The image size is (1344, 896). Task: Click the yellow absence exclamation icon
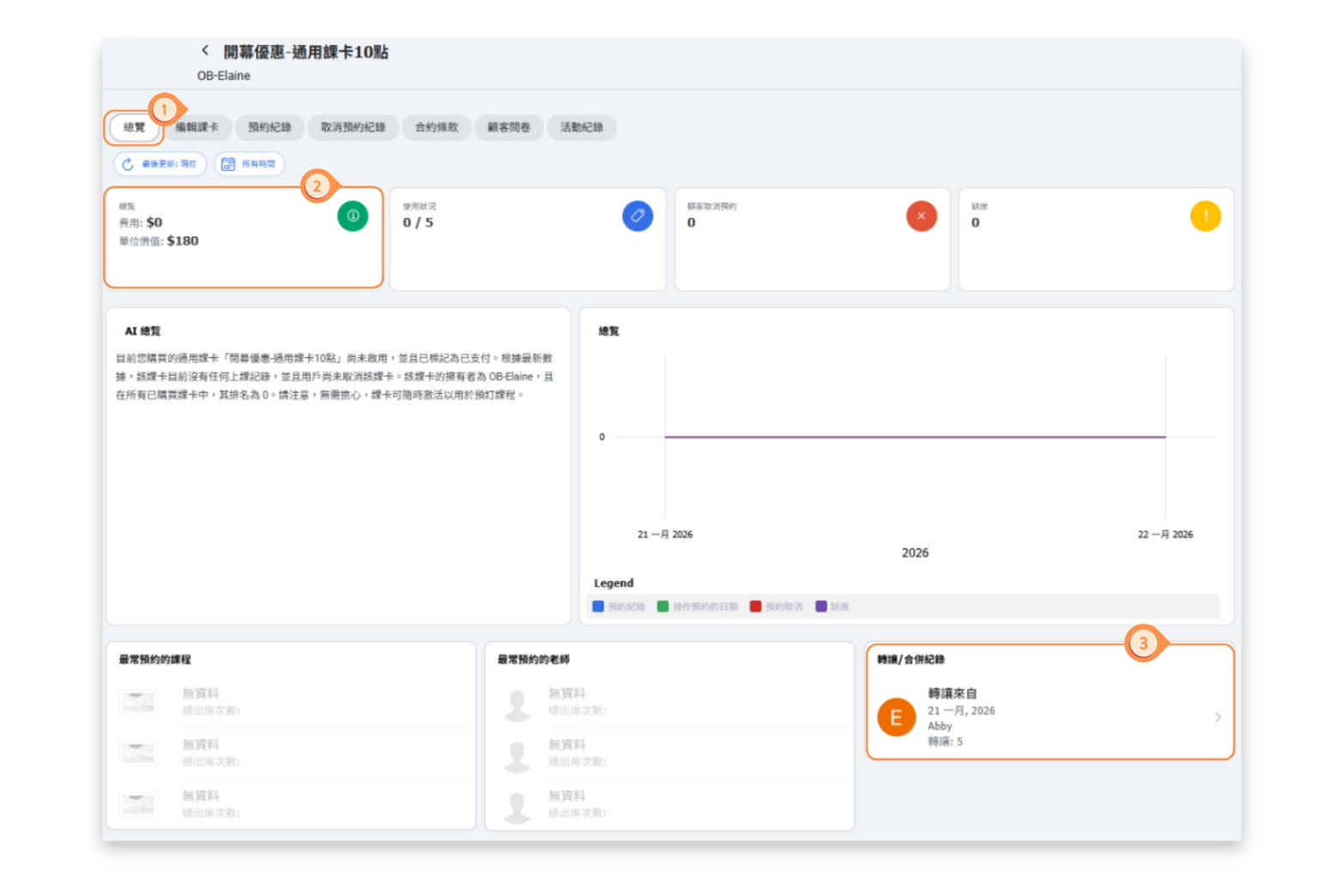pyautogui.click(x=1205, y=216)
